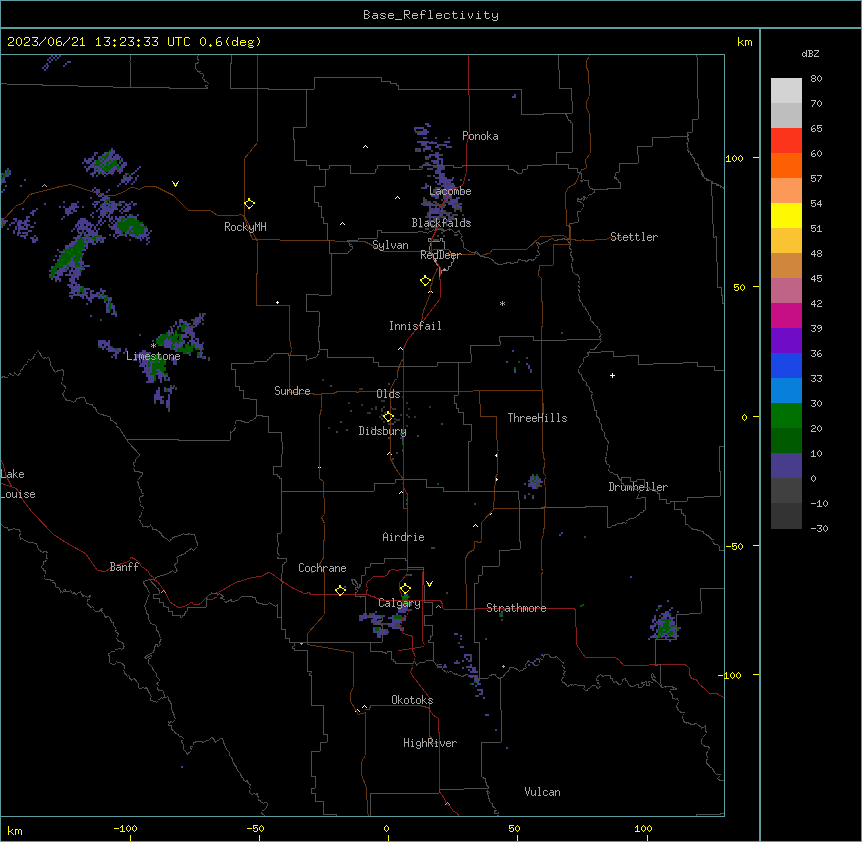Select the tan 45-48 dBZ legend swatch
Screen dimensions: 862x842
[786, 265]
